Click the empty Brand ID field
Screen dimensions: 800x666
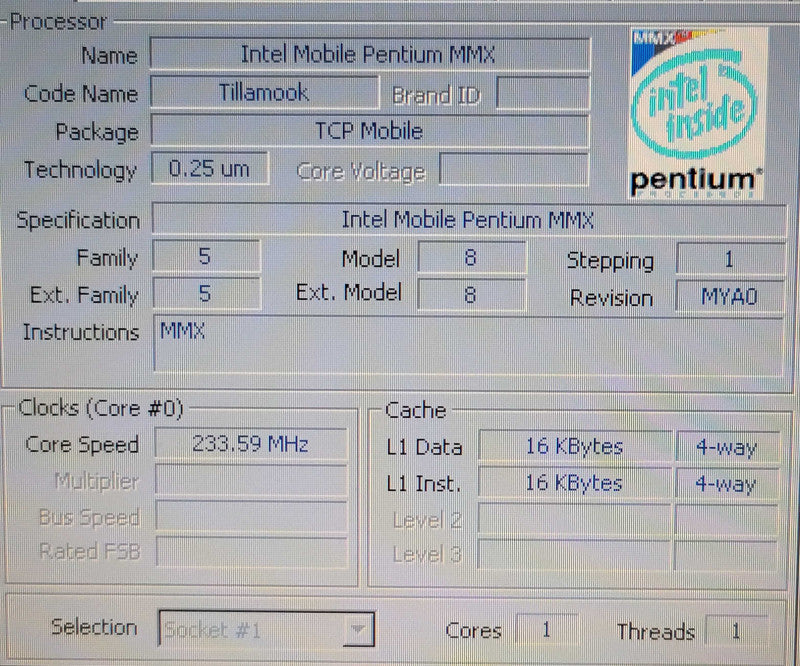click(x=543, y=93)
